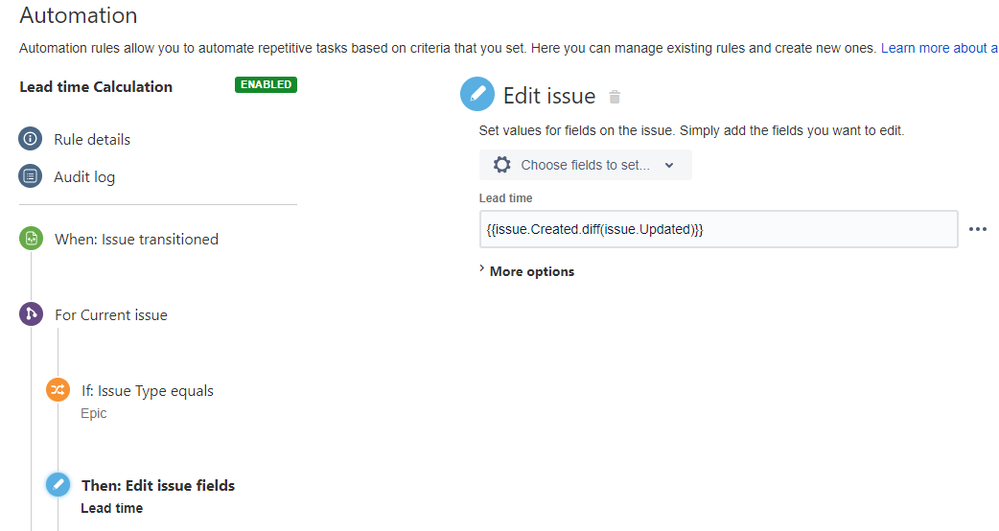
Task: Click the purple branch icon for Current issue
Action: point(31,314)
